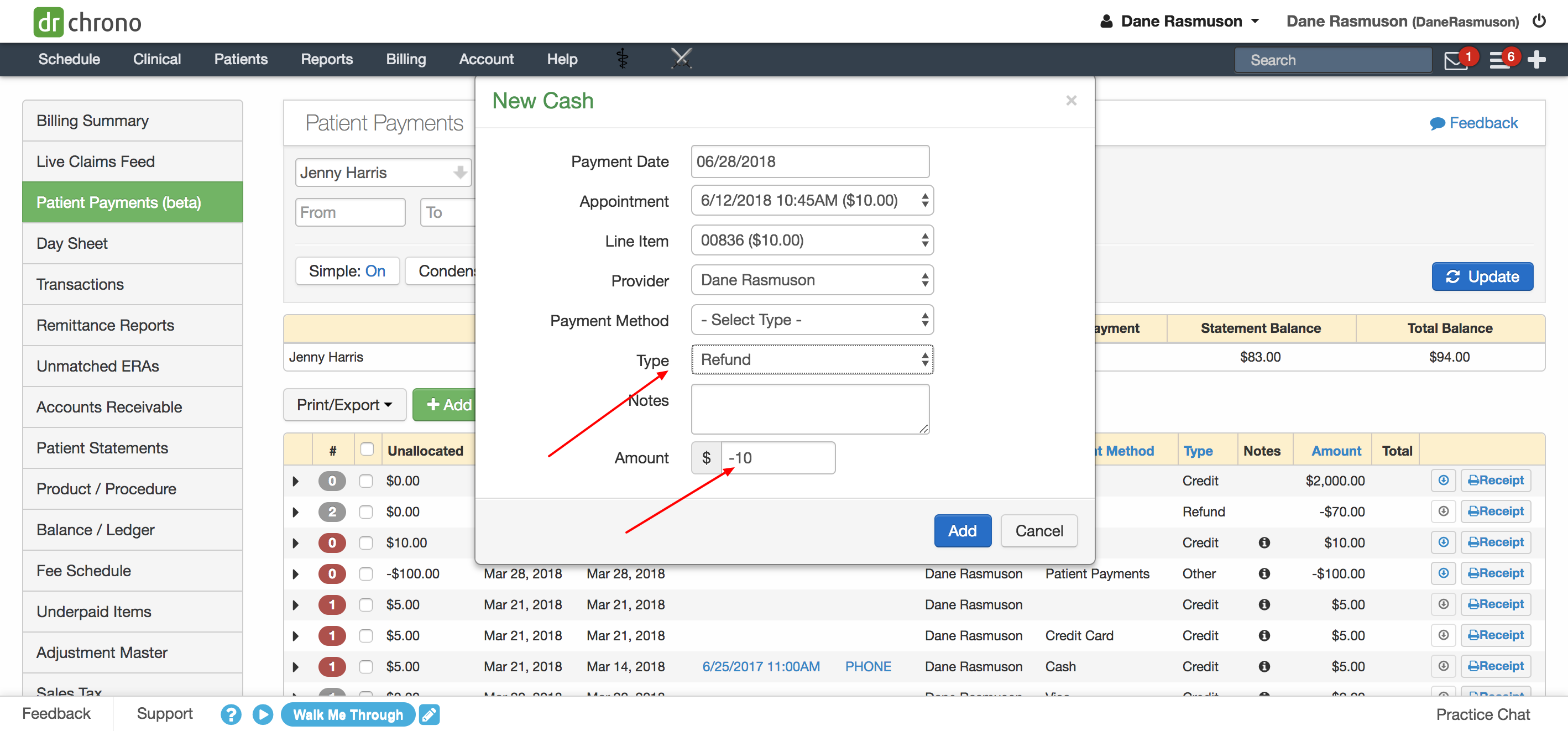Open the caduceus medical icon in navbar
This screenshot has width=1568, height=731.
pyautogui.click(x=622, y=59)
